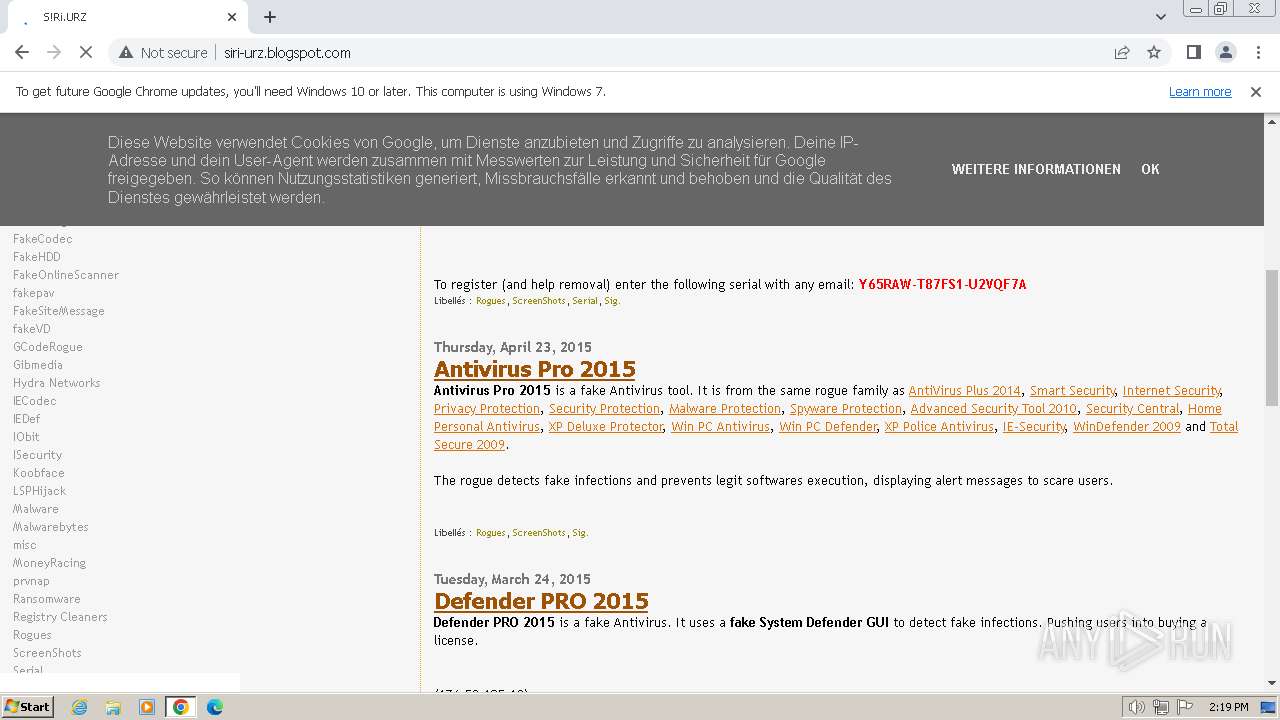Screen dimensions: 1280x720
Task: Bookmark this page with the star icon
Action: pos(1154,53)
